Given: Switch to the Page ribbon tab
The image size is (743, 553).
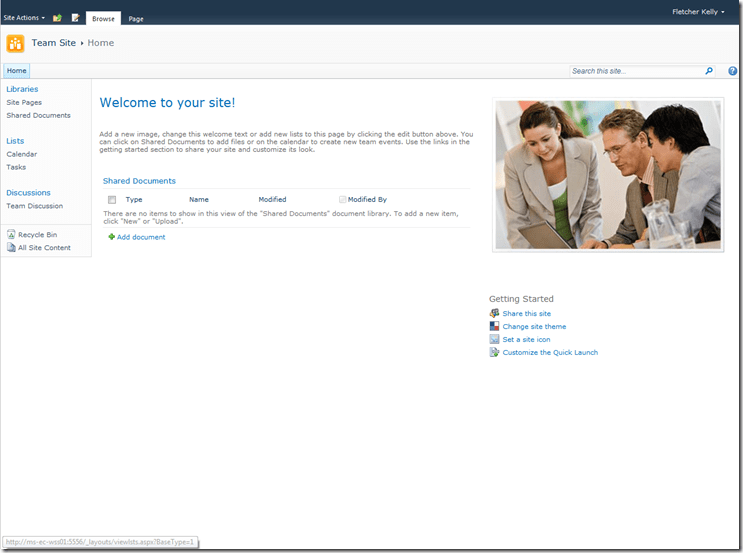Looking at the screenshot, I should (x=136, y=19).
